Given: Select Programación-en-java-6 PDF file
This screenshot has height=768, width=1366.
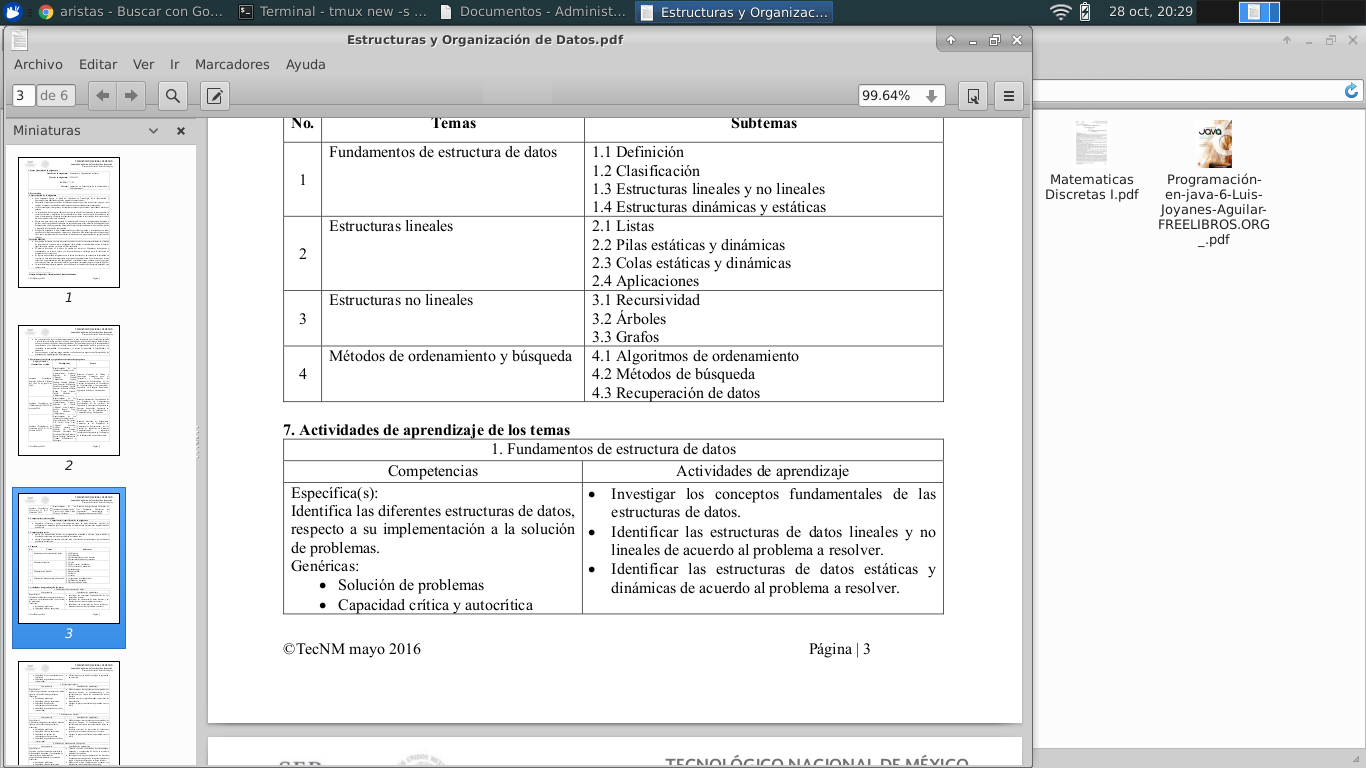Looking at the screenshot, I should pos(1214,184).
